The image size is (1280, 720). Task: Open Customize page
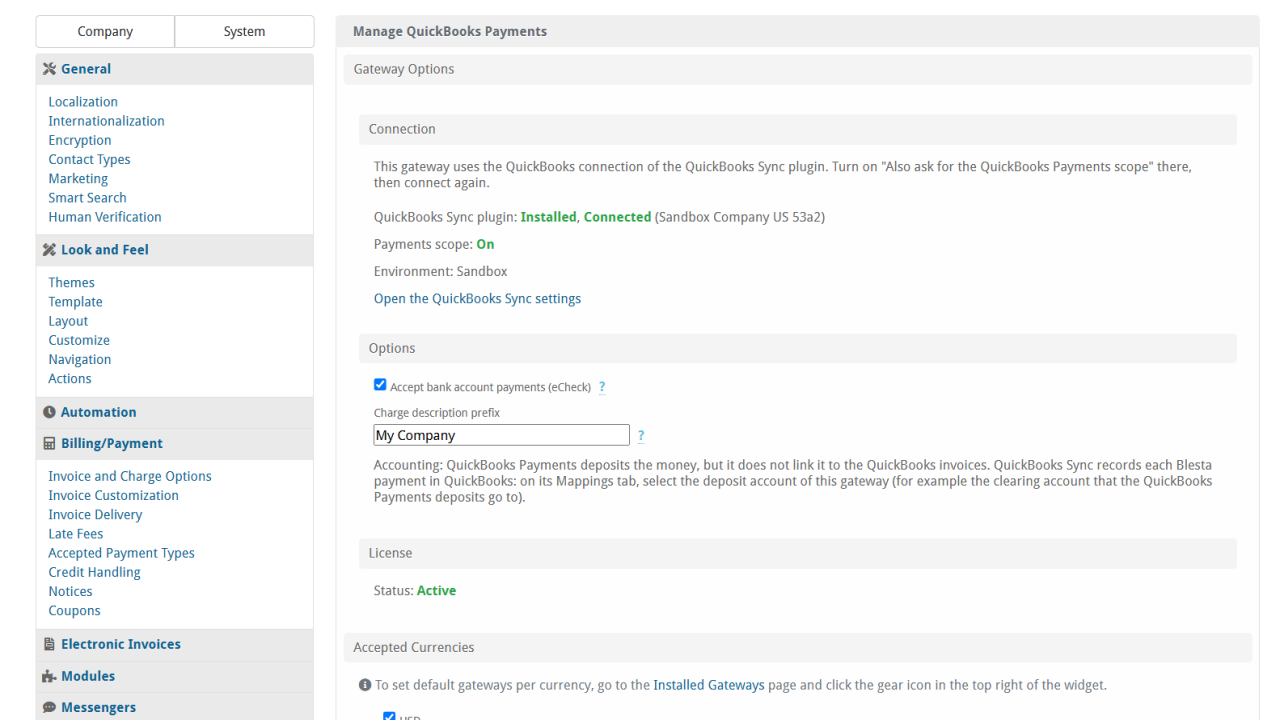click(x=79, y=340)
